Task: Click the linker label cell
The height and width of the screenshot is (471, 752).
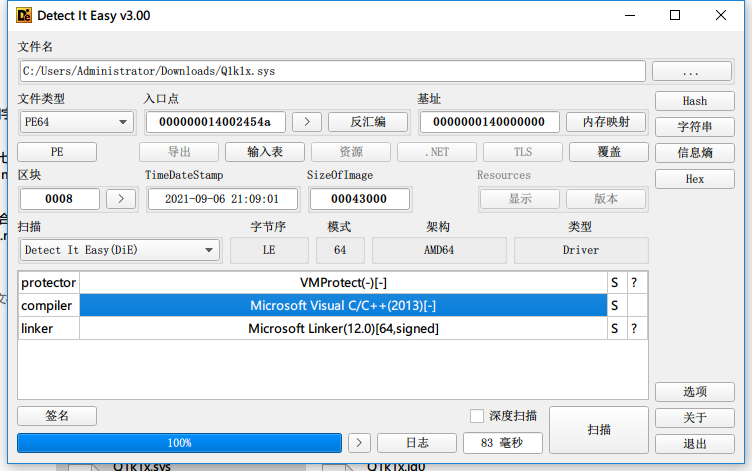Action: click(x=49, y=329)
